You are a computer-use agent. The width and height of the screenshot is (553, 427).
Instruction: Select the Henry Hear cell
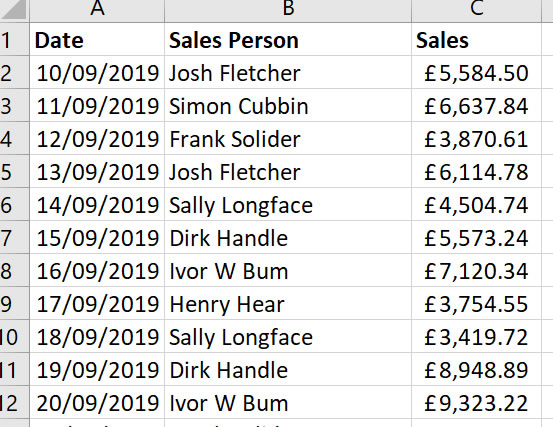click(288, 304)
